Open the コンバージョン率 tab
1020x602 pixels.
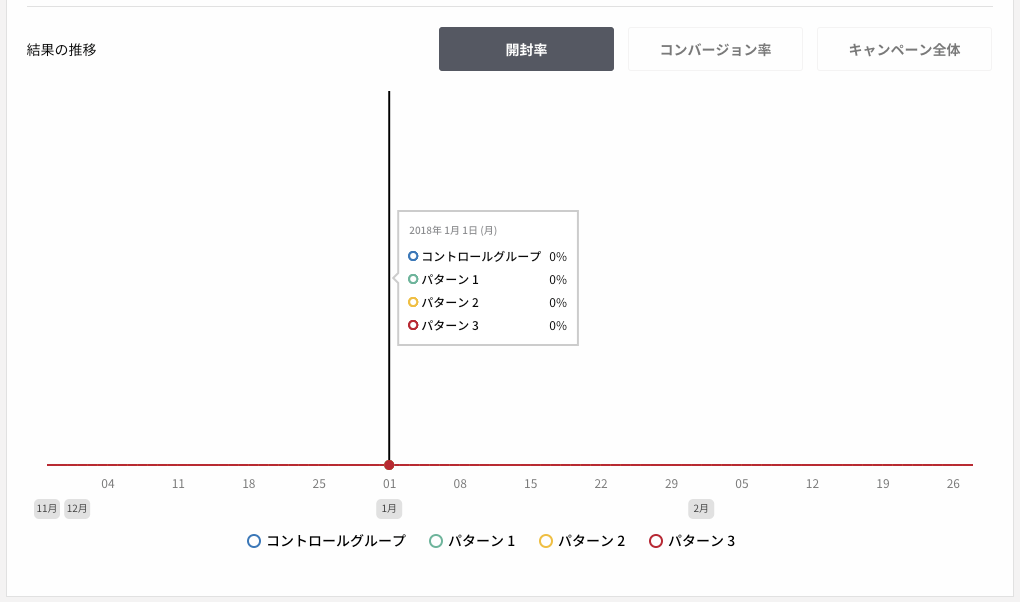pos(715,49)
